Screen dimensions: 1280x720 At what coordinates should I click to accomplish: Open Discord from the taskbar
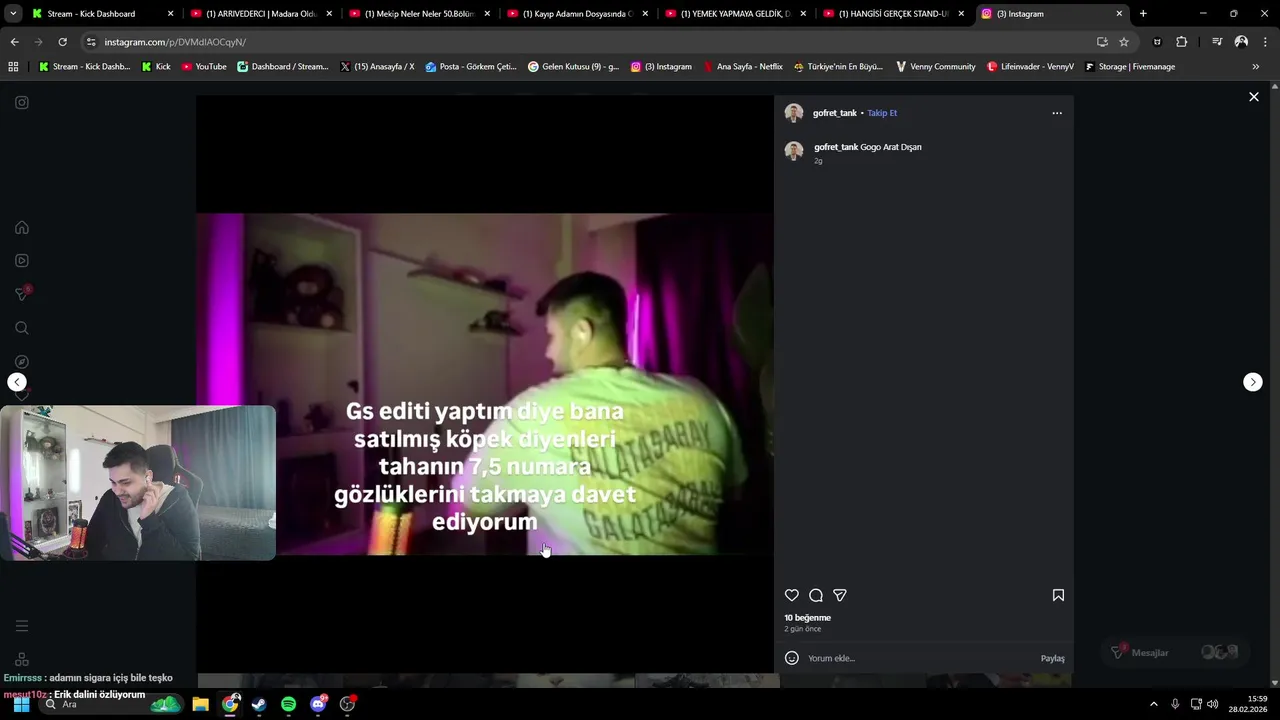click(318, 704)
